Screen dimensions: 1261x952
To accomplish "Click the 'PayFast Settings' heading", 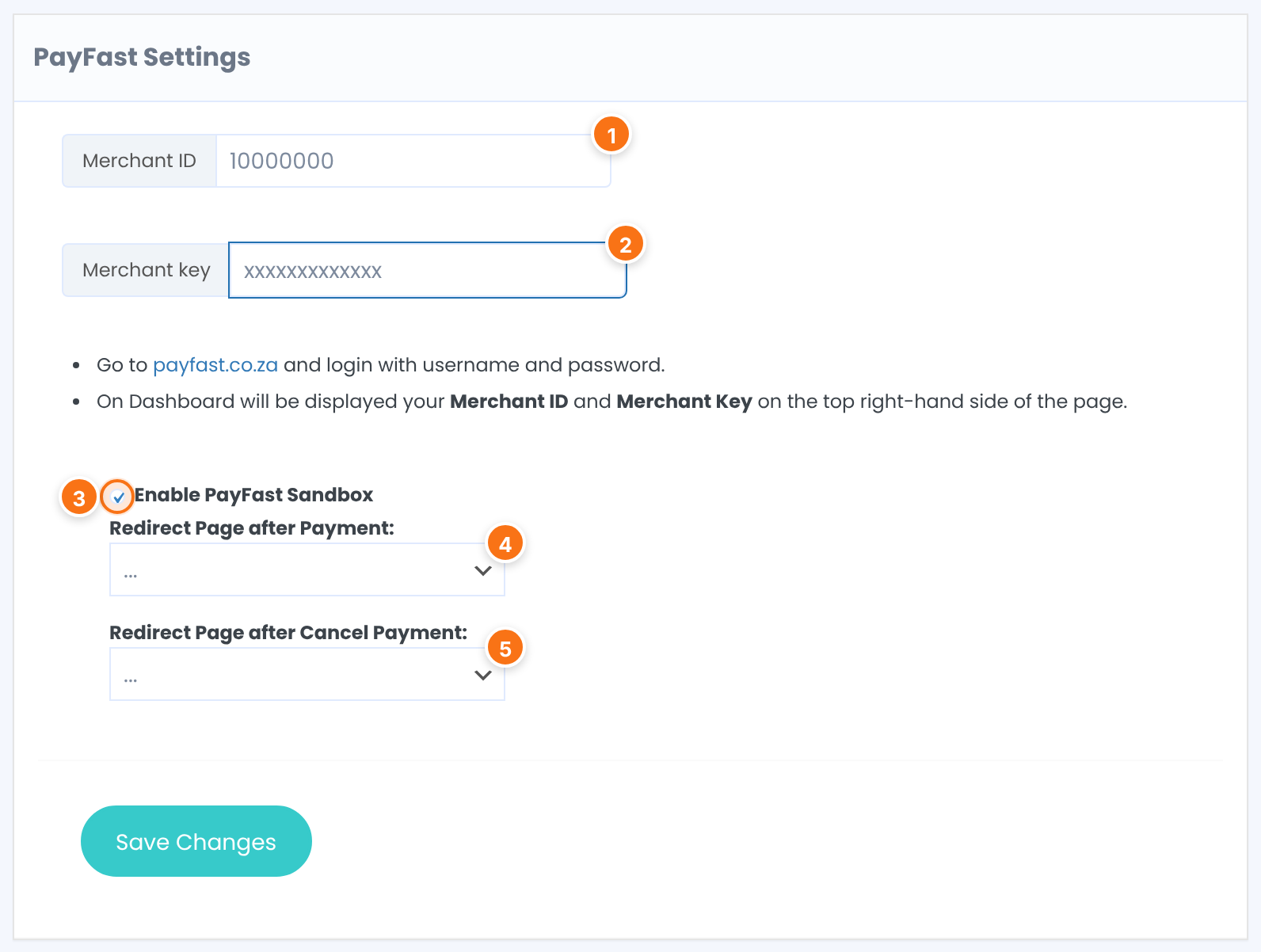I will 142,57.
